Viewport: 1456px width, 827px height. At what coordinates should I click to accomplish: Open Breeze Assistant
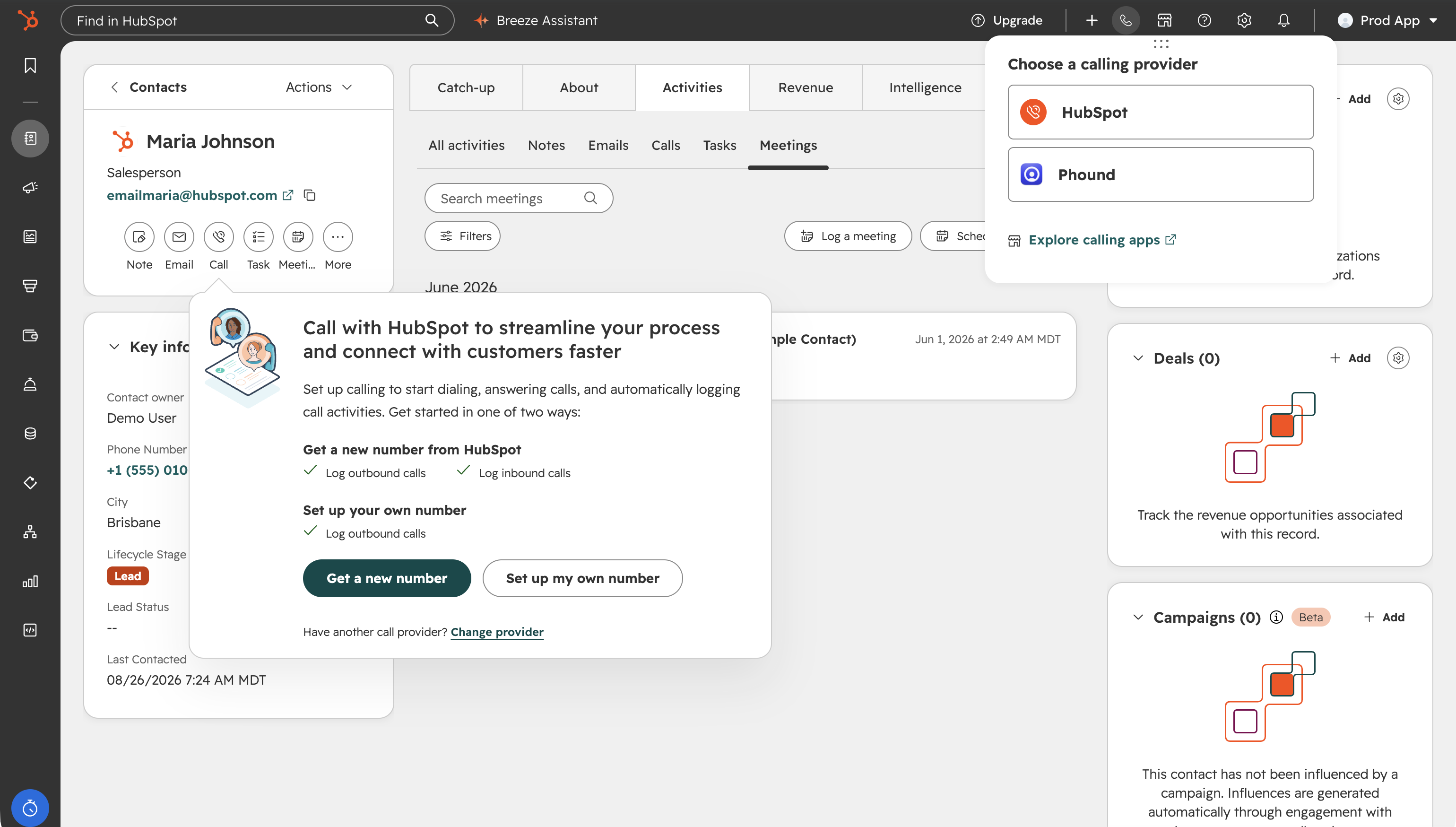point(536,20)
